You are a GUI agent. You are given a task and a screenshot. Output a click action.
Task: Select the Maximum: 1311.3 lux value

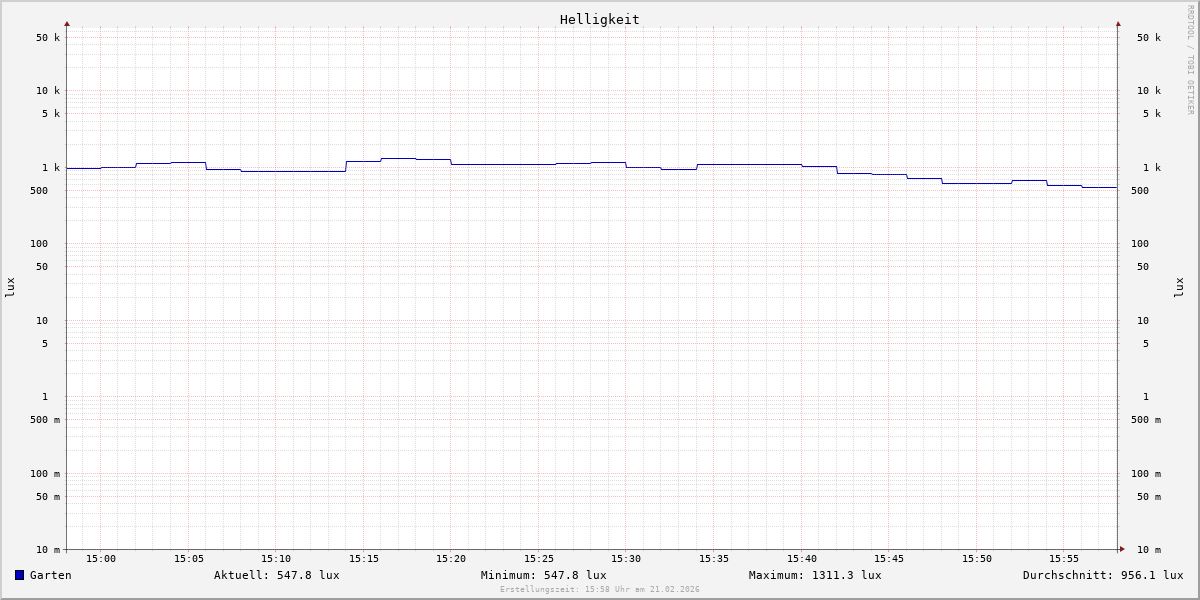815,575
